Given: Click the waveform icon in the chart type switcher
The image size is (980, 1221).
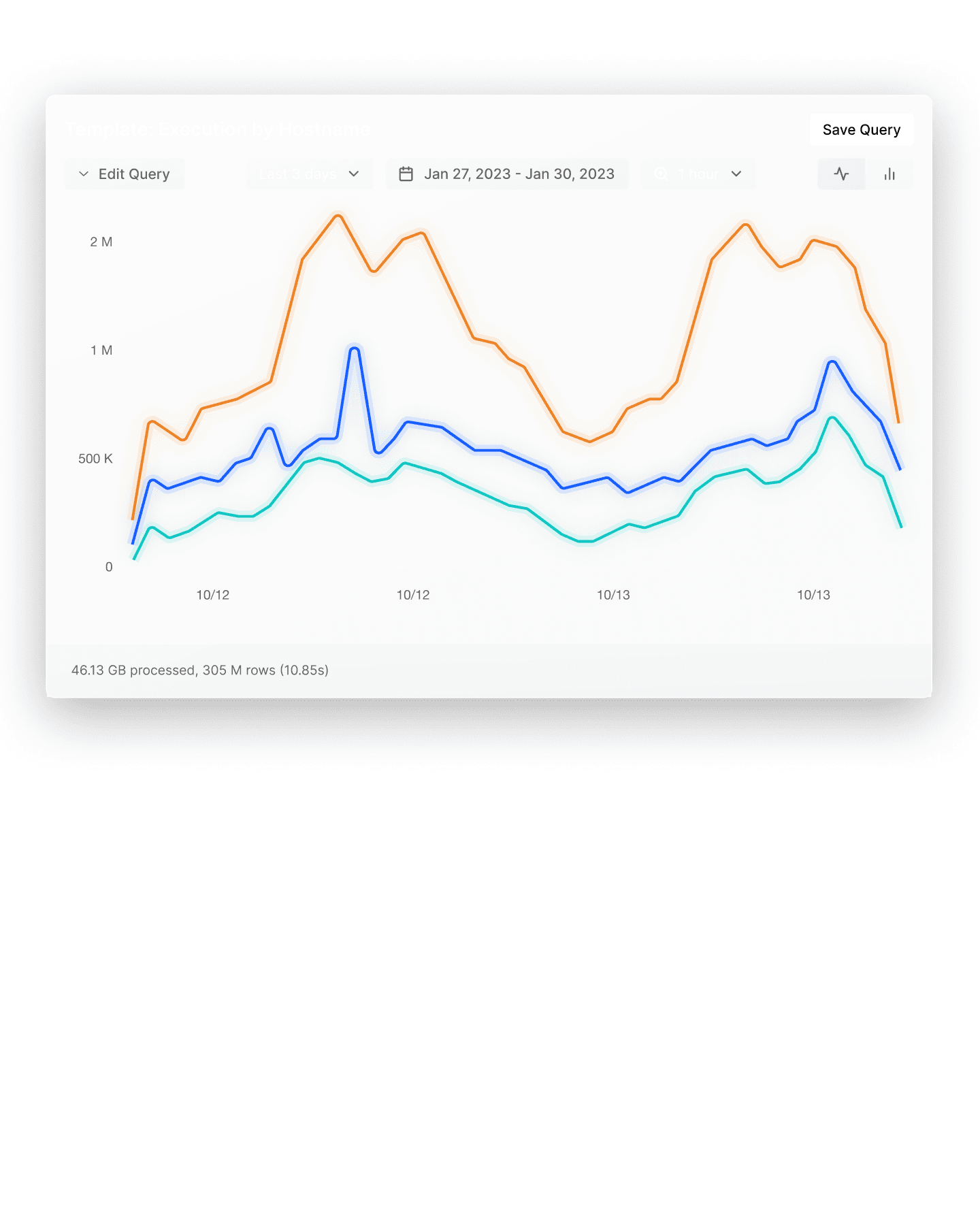Looking at the screenshot, I should 841,174.
